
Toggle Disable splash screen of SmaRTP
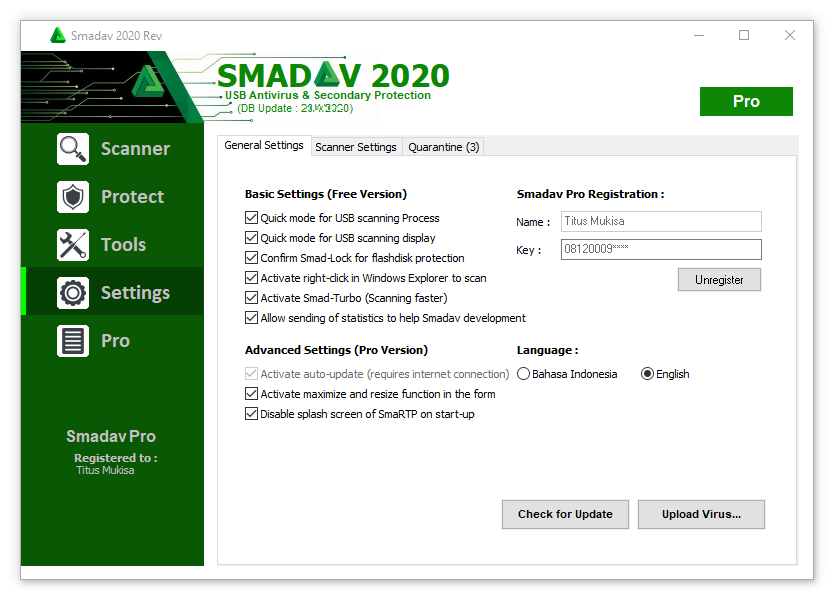click(x=251, y=414)
